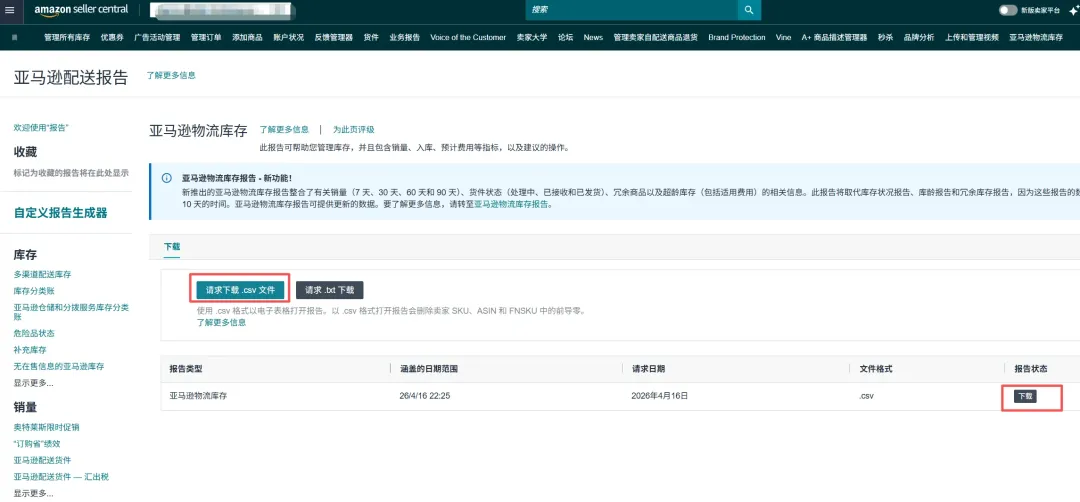Click 报告状态 column header
This screenshot has height=502, width=1080.
(1031, 369)
